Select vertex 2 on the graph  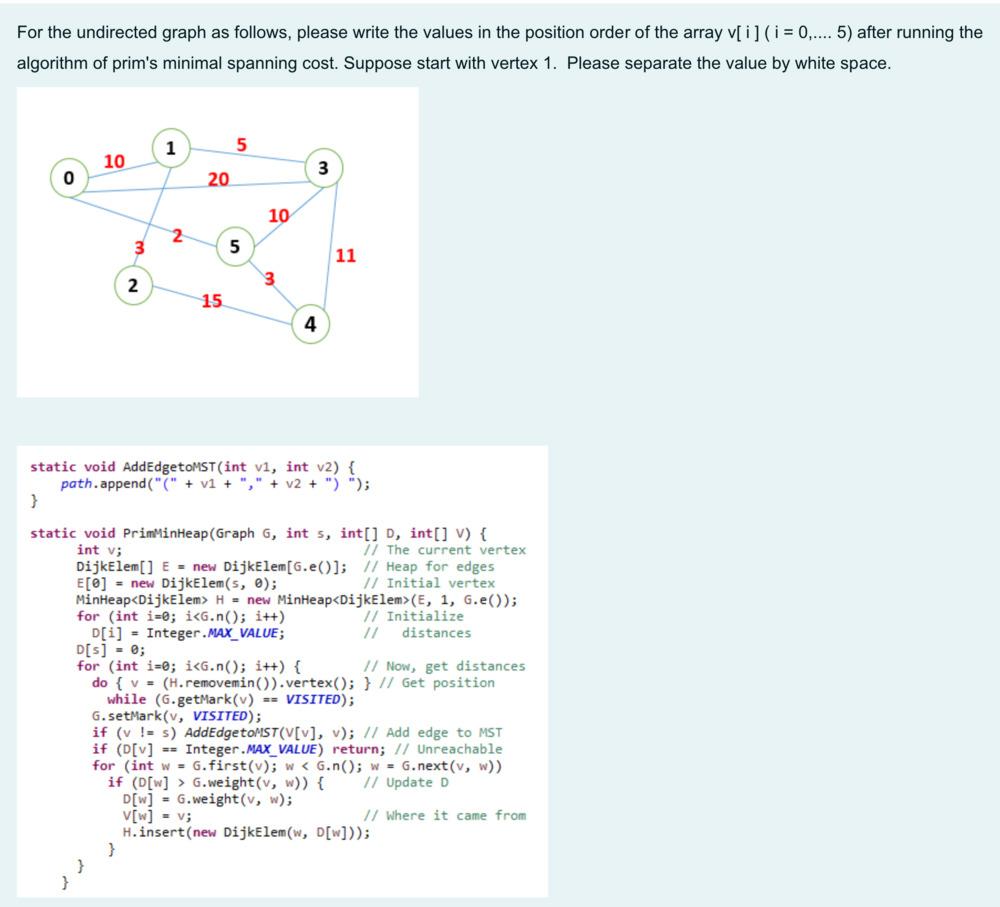coord(131,285)
